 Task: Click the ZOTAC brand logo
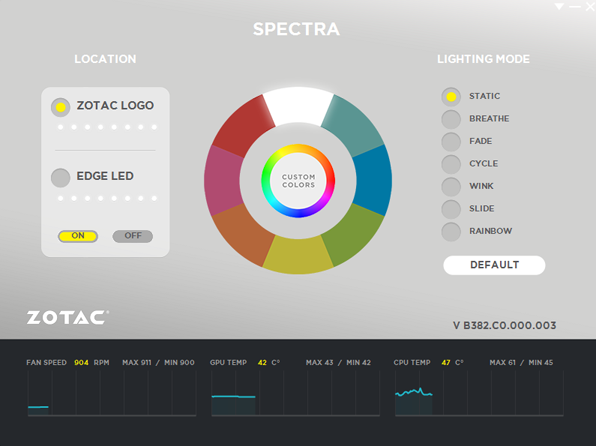(x=68, y=317)
